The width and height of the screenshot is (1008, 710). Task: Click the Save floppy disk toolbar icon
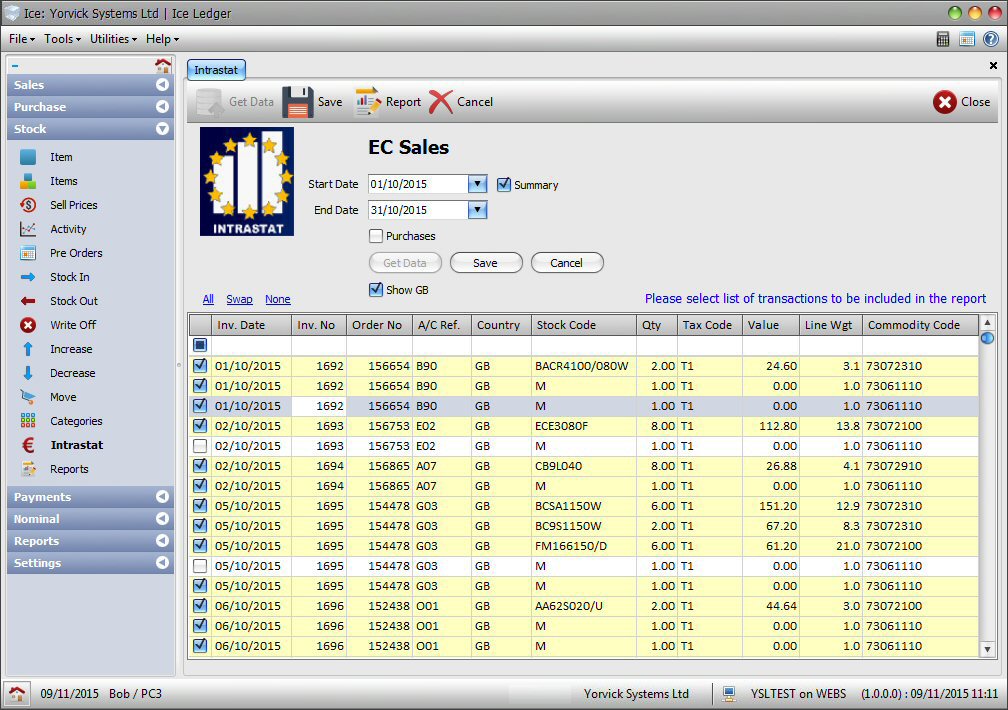[x=298, y=102]
